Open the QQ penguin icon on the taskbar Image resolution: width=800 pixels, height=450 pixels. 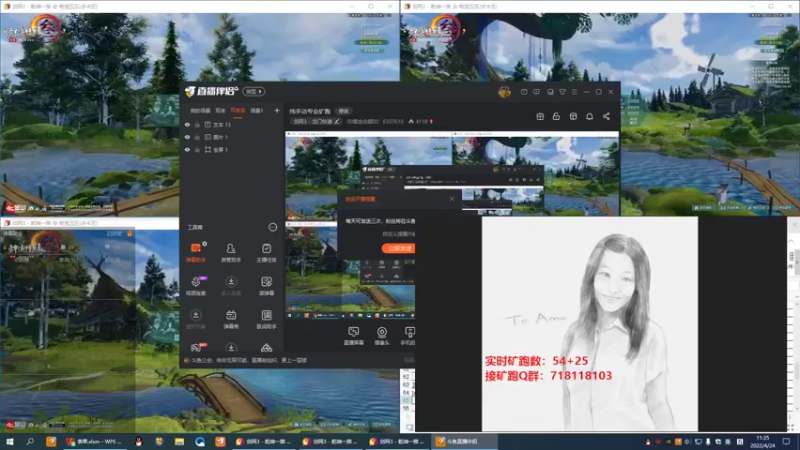click(x=138, y=442)
